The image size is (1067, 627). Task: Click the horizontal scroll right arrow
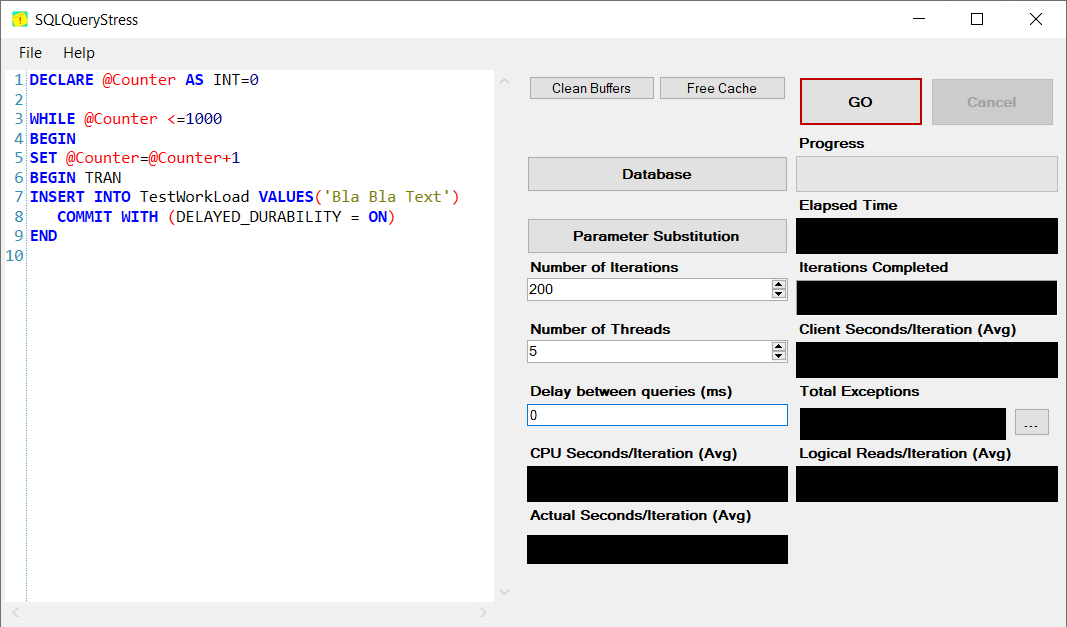click(x=483, y=613)
